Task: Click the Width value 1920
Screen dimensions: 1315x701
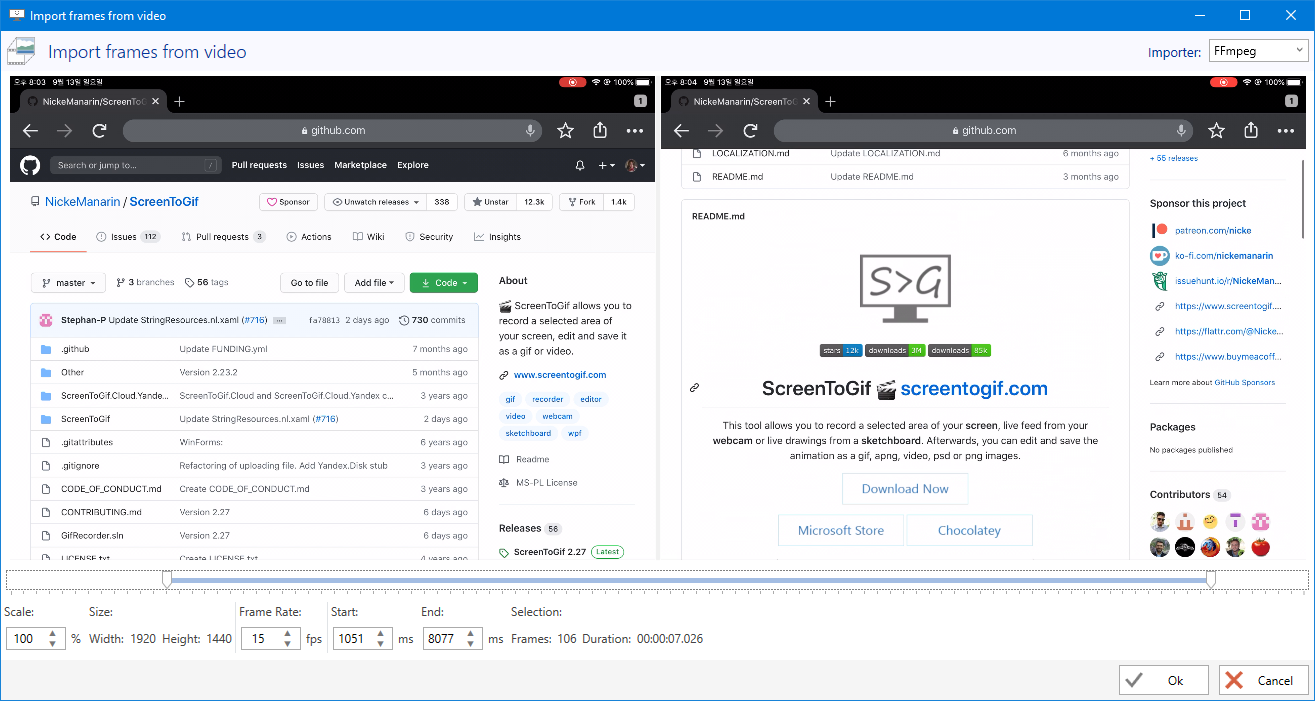Action: (x=143, y=638)
